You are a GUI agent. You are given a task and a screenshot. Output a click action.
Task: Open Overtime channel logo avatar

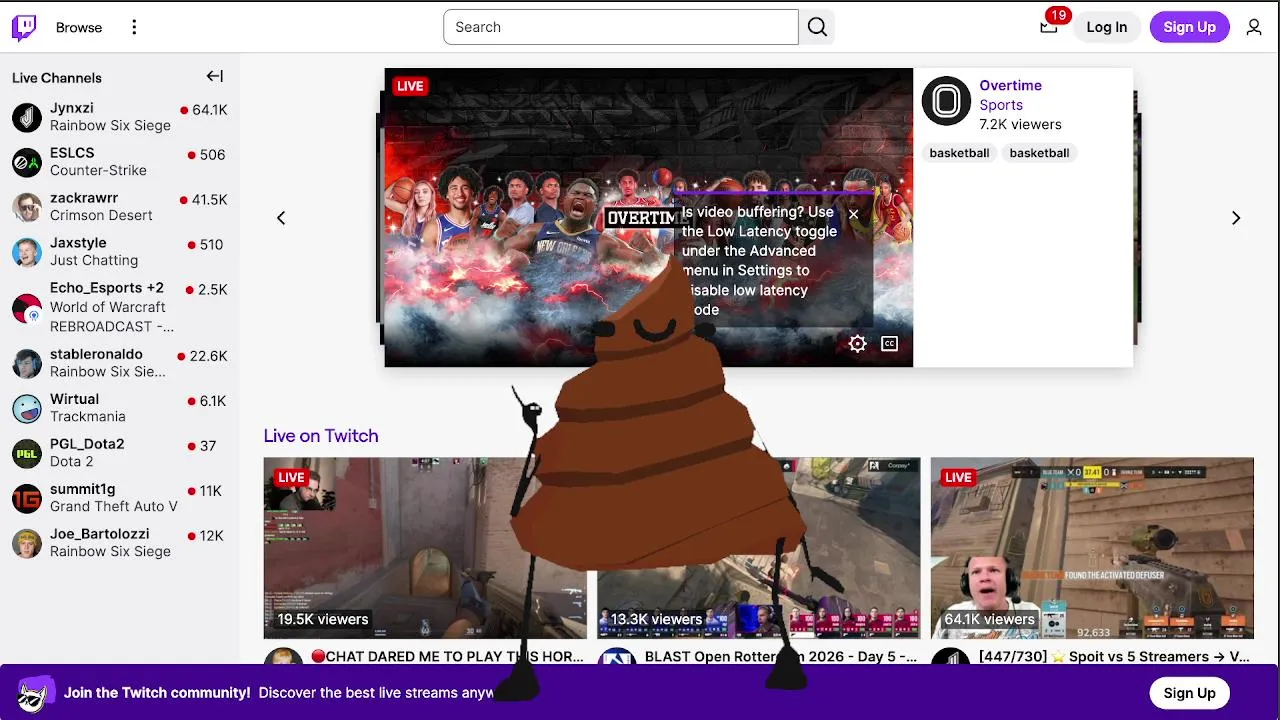point(946,101)
